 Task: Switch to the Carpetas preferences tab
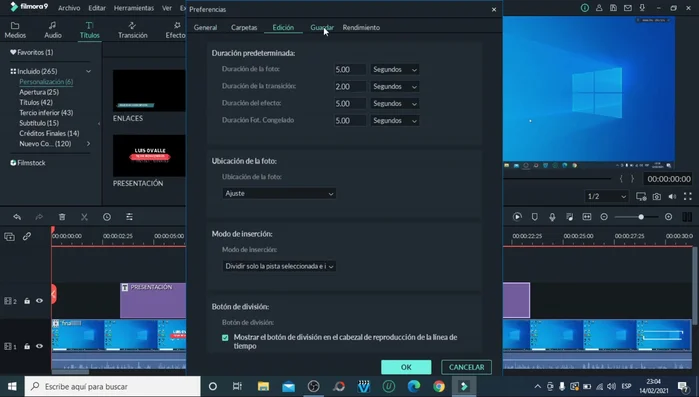[x=244, y=27]
